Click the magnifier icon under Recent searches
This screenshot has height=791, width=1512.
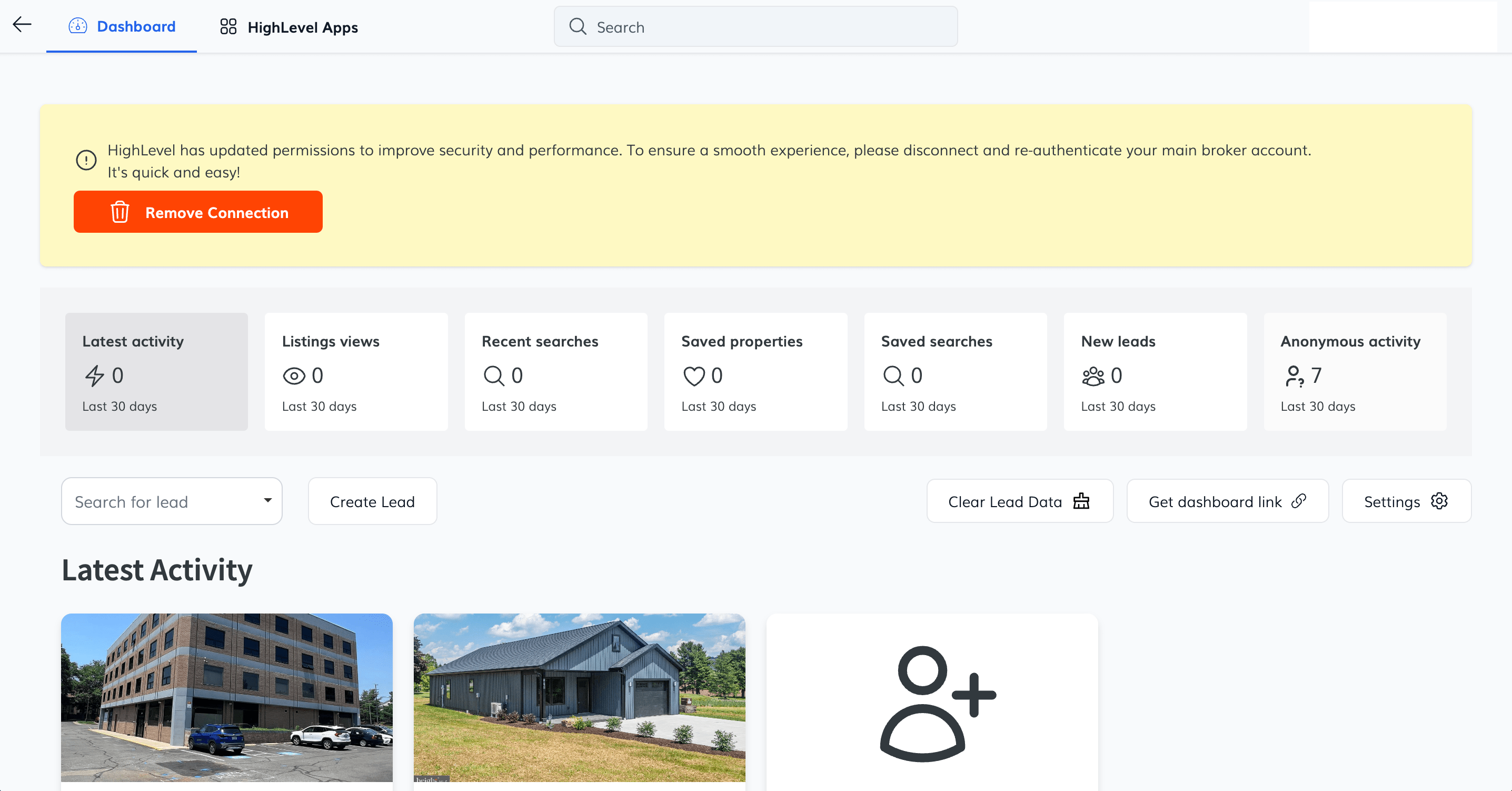494,376
